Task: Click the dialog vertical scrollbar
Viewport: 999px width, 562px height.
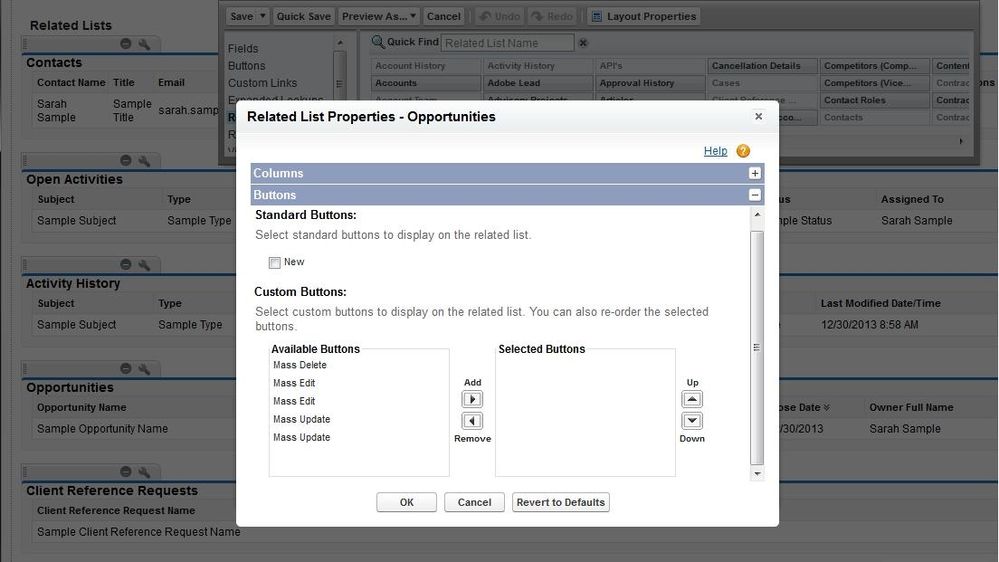Action: (x=757, y=347)
